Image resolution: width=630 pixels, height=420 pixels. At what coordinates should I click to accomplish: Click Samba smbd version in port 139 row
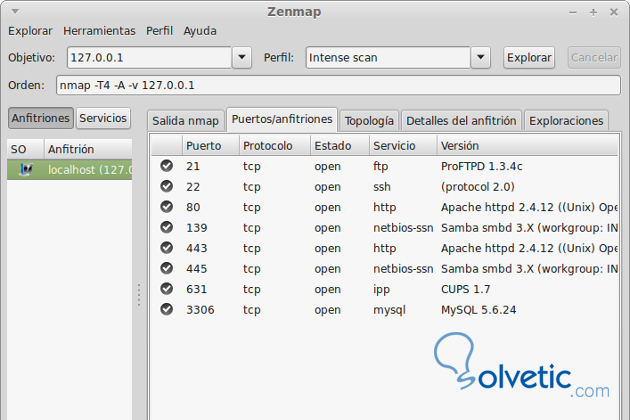coord(529,228)
